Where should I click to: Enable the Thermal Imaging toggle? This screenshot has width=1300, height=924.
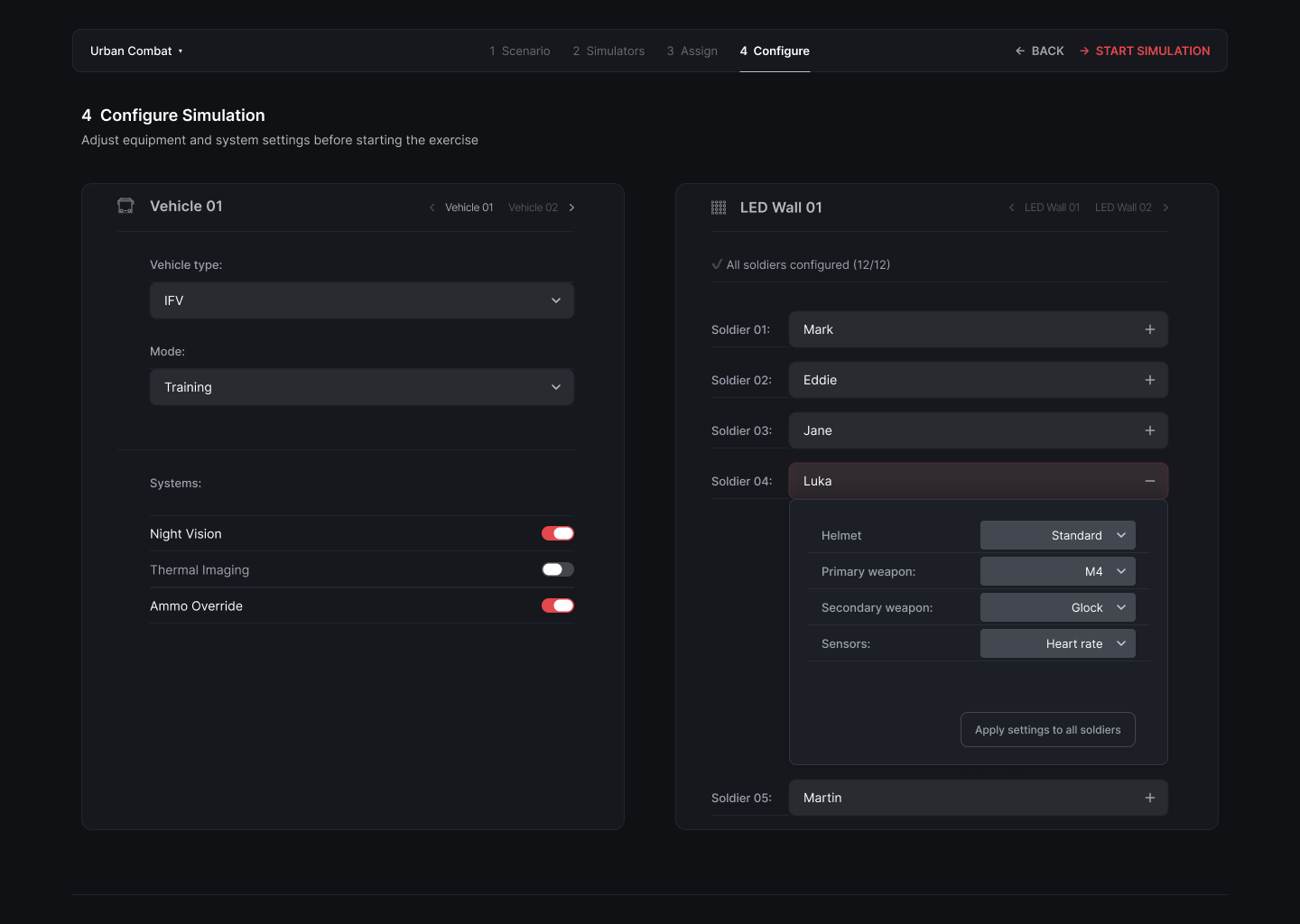point(557,569)
